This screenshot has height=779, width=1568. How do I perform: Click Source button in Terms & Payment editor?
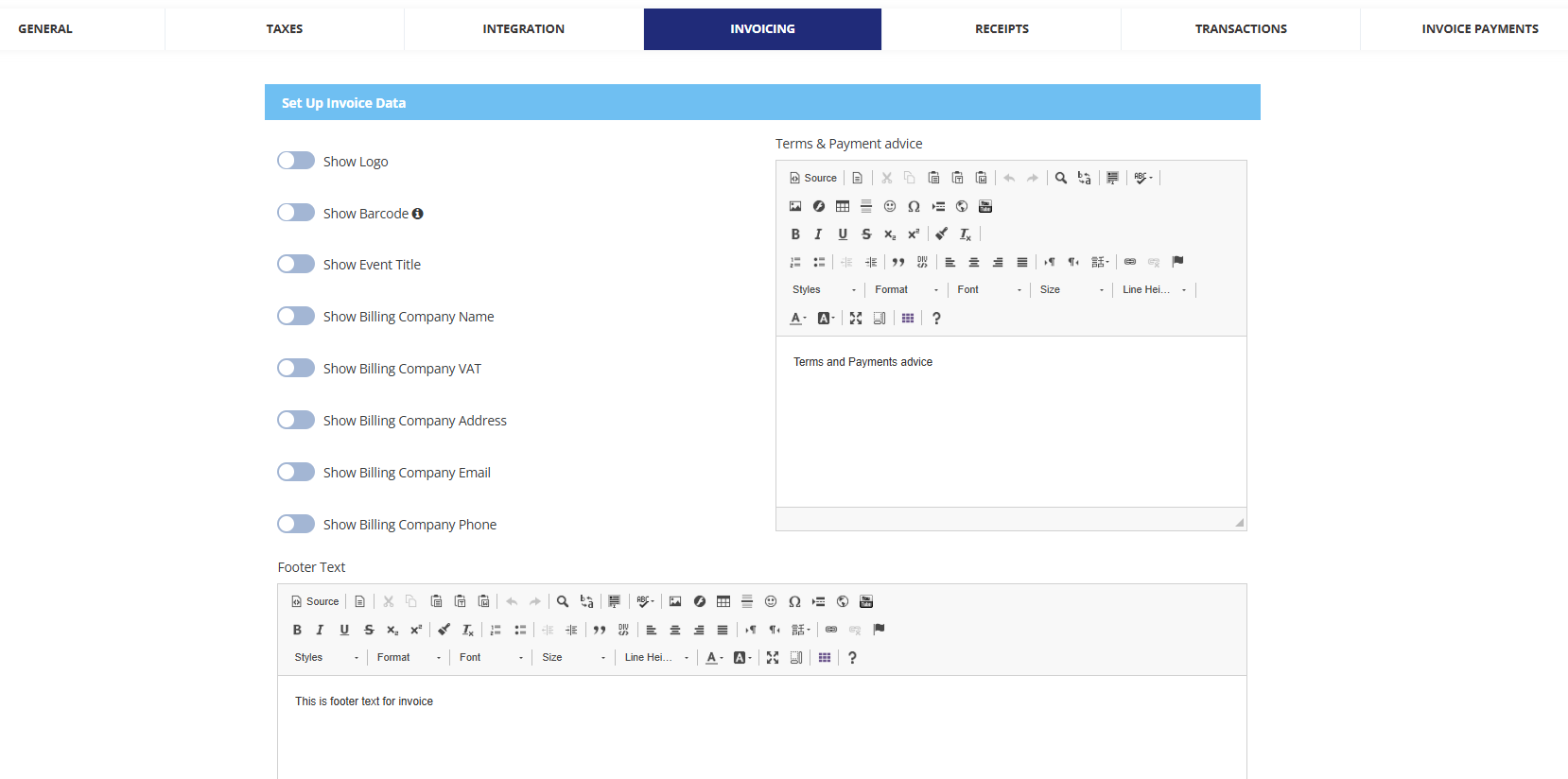[813, 178]
